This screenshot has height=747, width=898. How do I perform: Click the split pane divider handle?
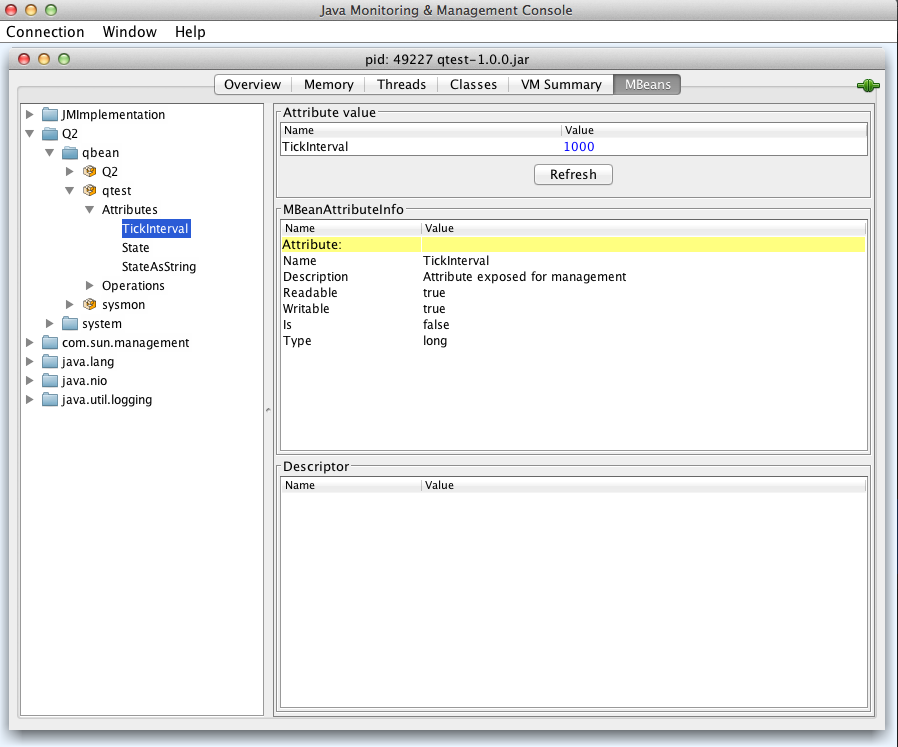268,410
